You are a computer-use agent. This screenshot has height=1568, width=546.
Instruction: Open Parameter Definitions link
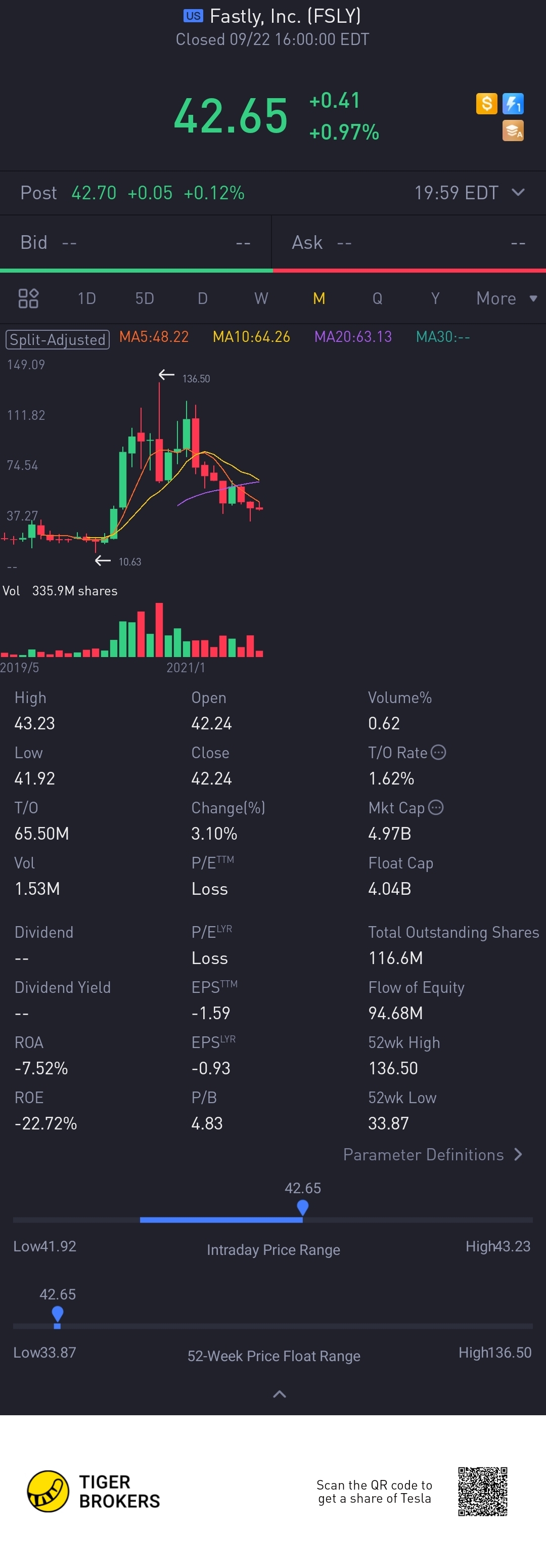point(433,1155)
